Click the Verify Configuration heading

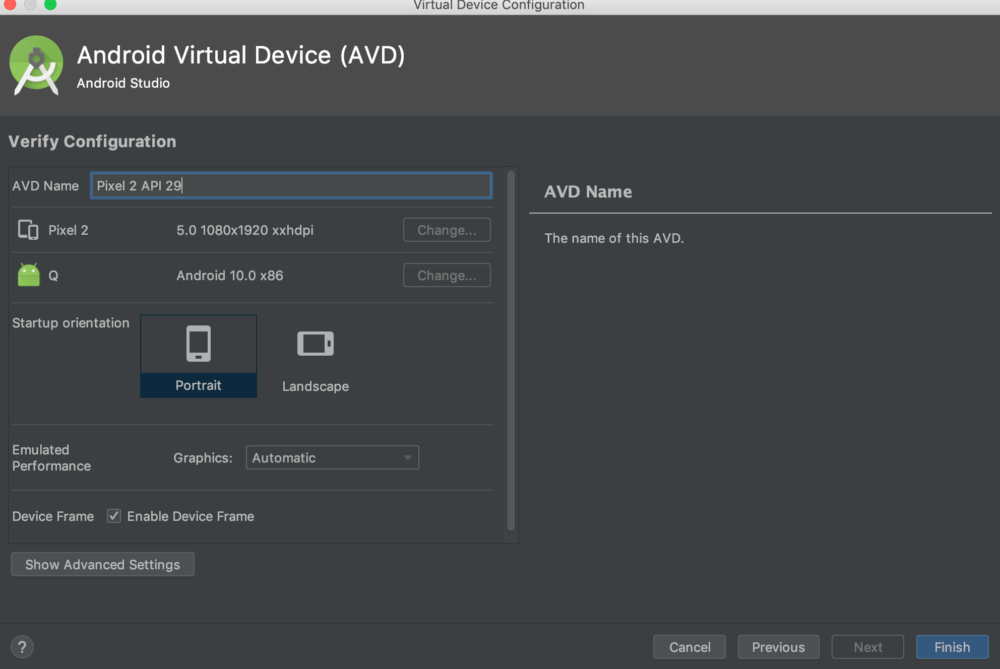click(x=92, y=142)
